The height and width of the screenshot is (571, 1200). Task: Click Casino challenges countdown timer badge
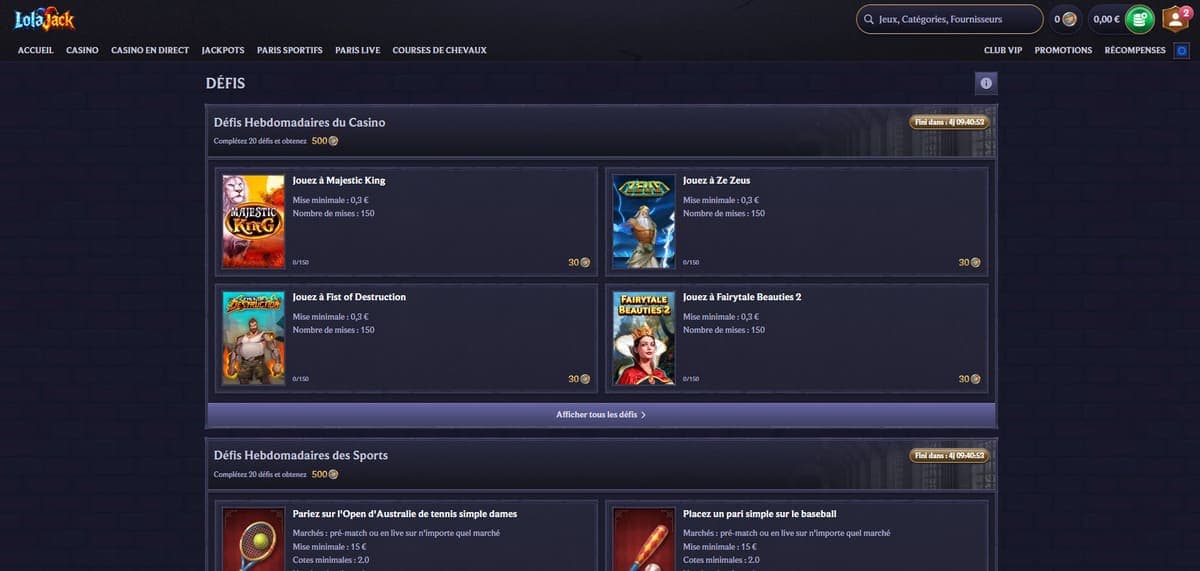click(949, 122)
